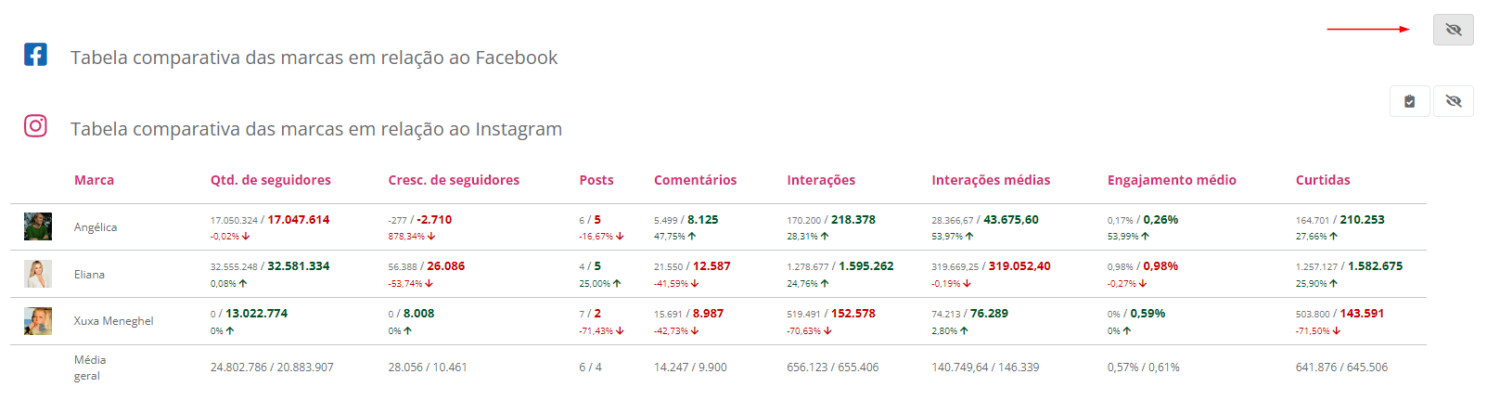Click the clipboard icon above Instagram table
1500x400 pixels.
1409,101
